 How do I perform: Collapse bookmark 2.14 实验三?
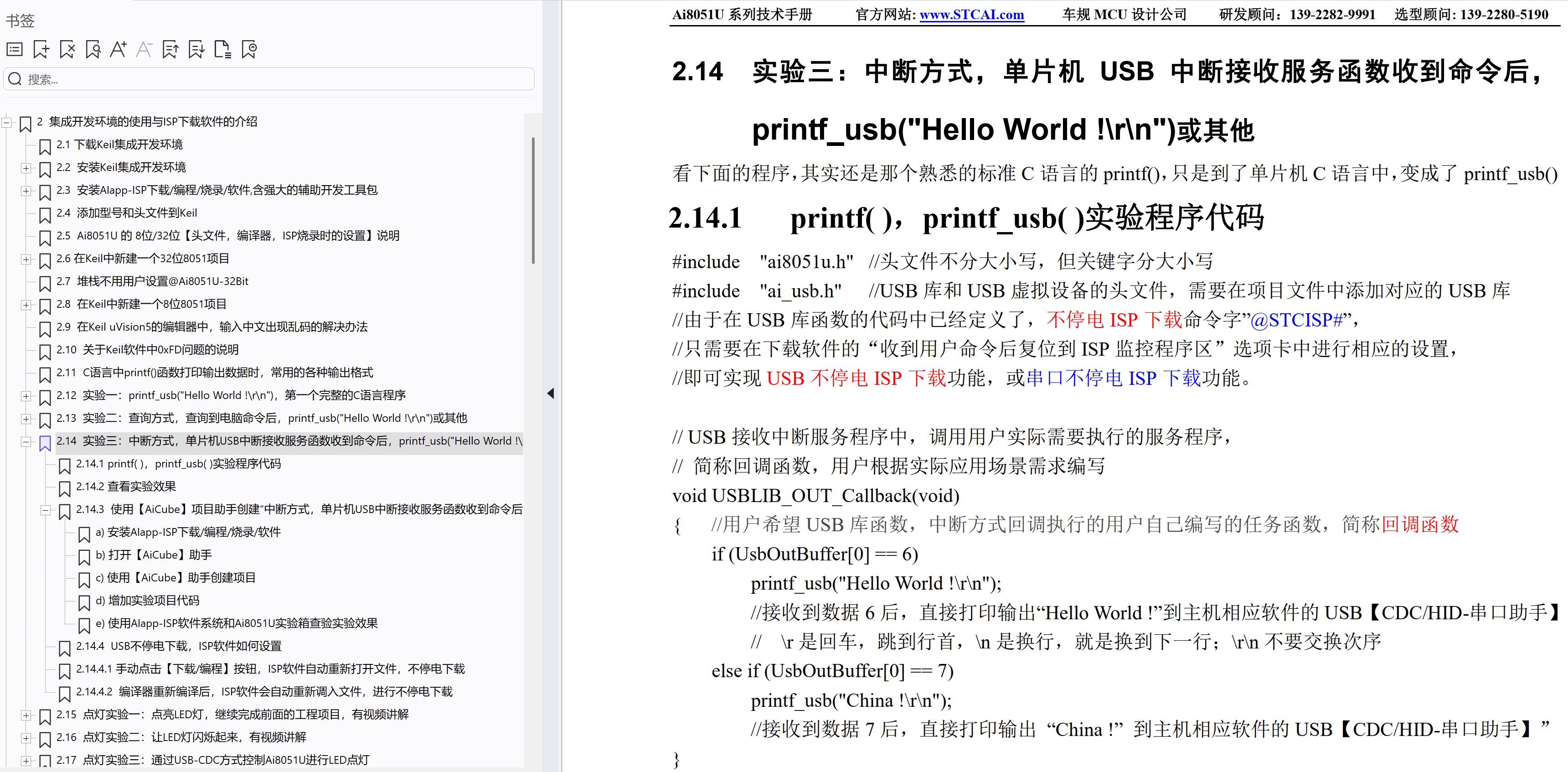point(26,442)
